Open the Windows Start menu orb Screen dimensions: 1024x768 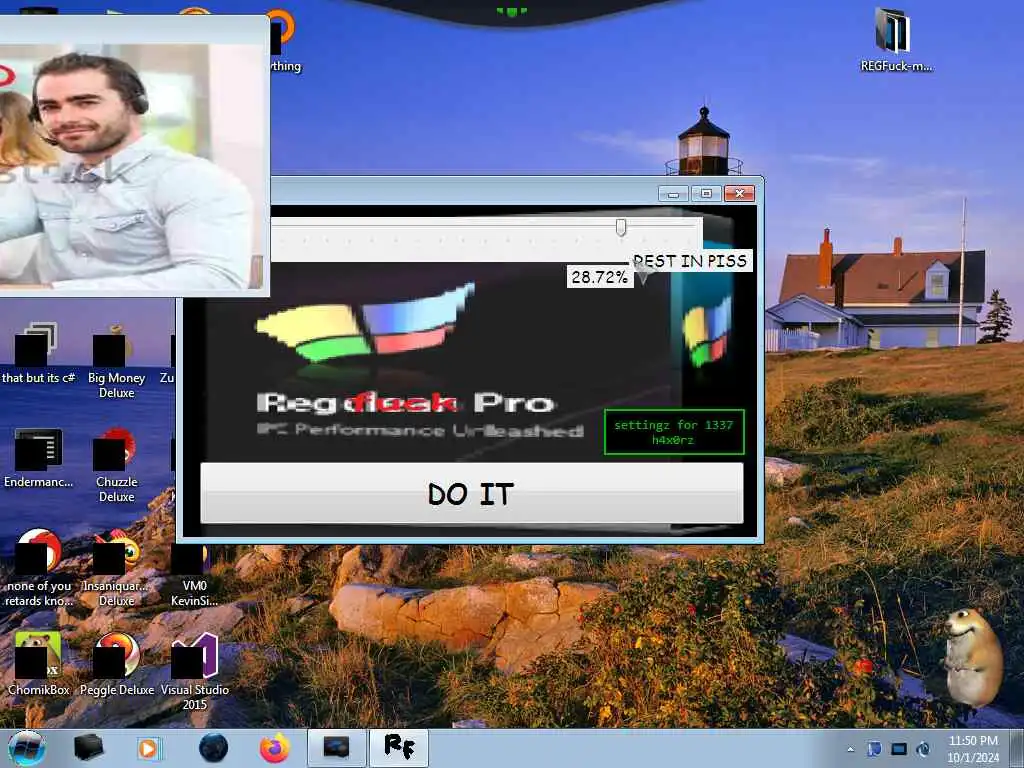point(27,748)
